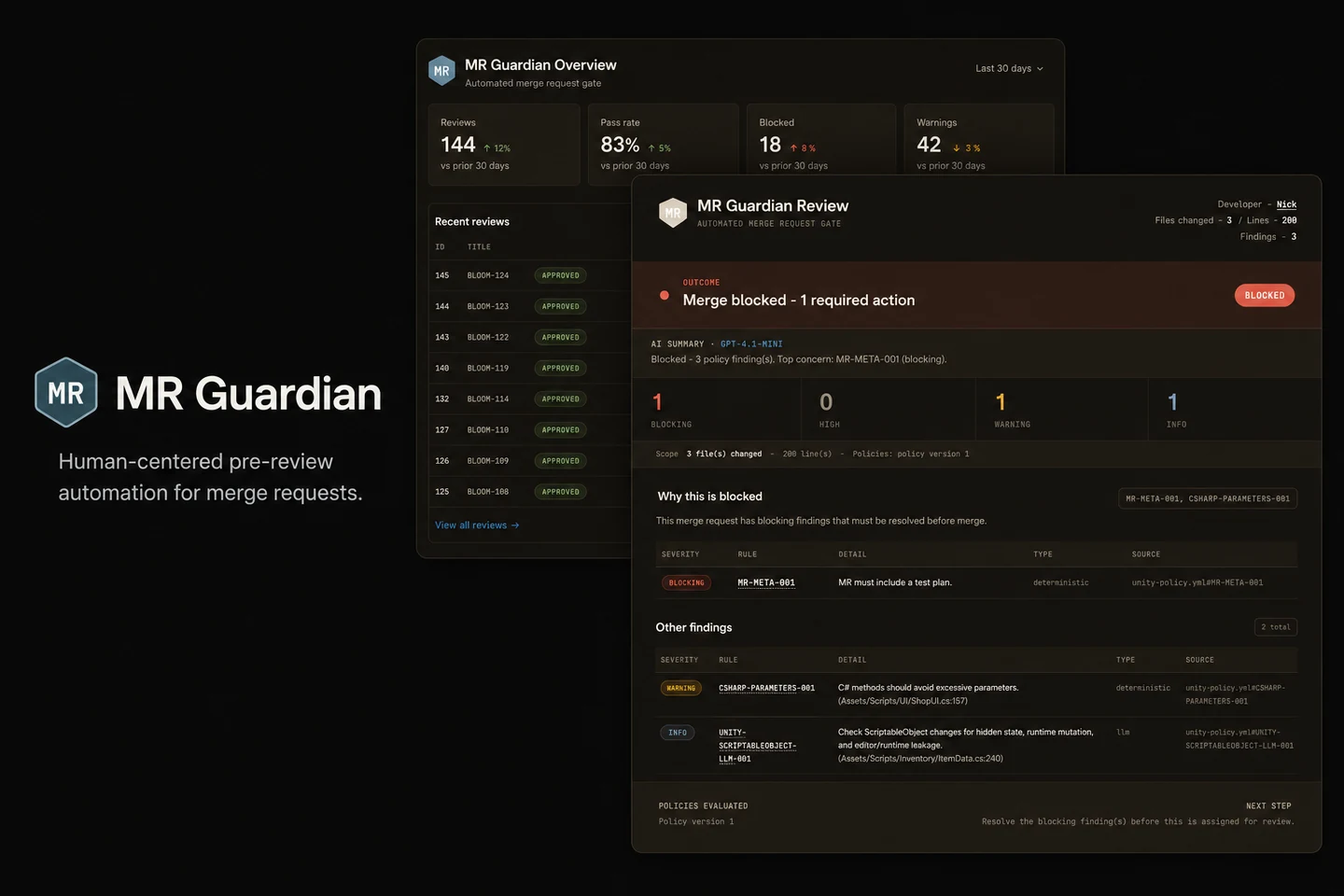Select the 1 Blocking count tile
The height and width of the screenshot is (896, 1344).
click(x=717, y=410)
